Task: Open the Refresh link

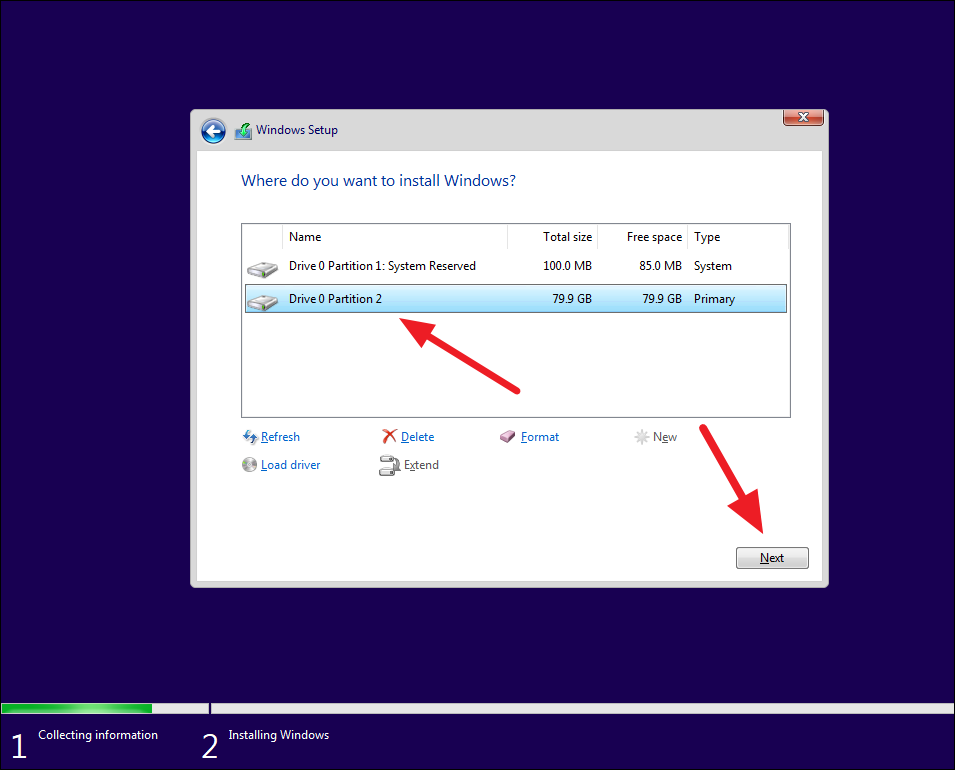Action: [x=280, y=437]
